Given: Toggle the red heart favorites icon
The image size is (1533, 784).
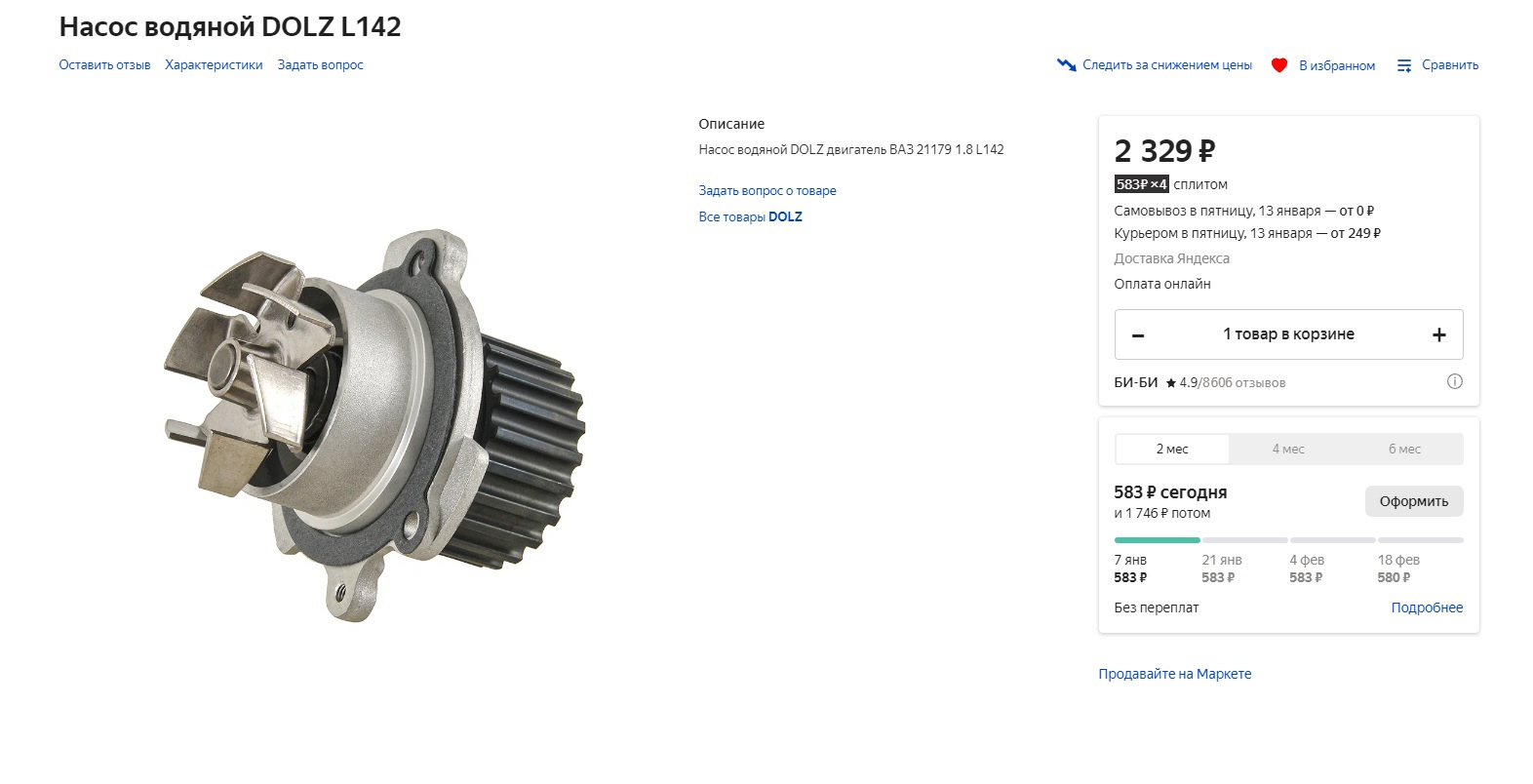Looking at the screenshot, I should coord(1279,65).
